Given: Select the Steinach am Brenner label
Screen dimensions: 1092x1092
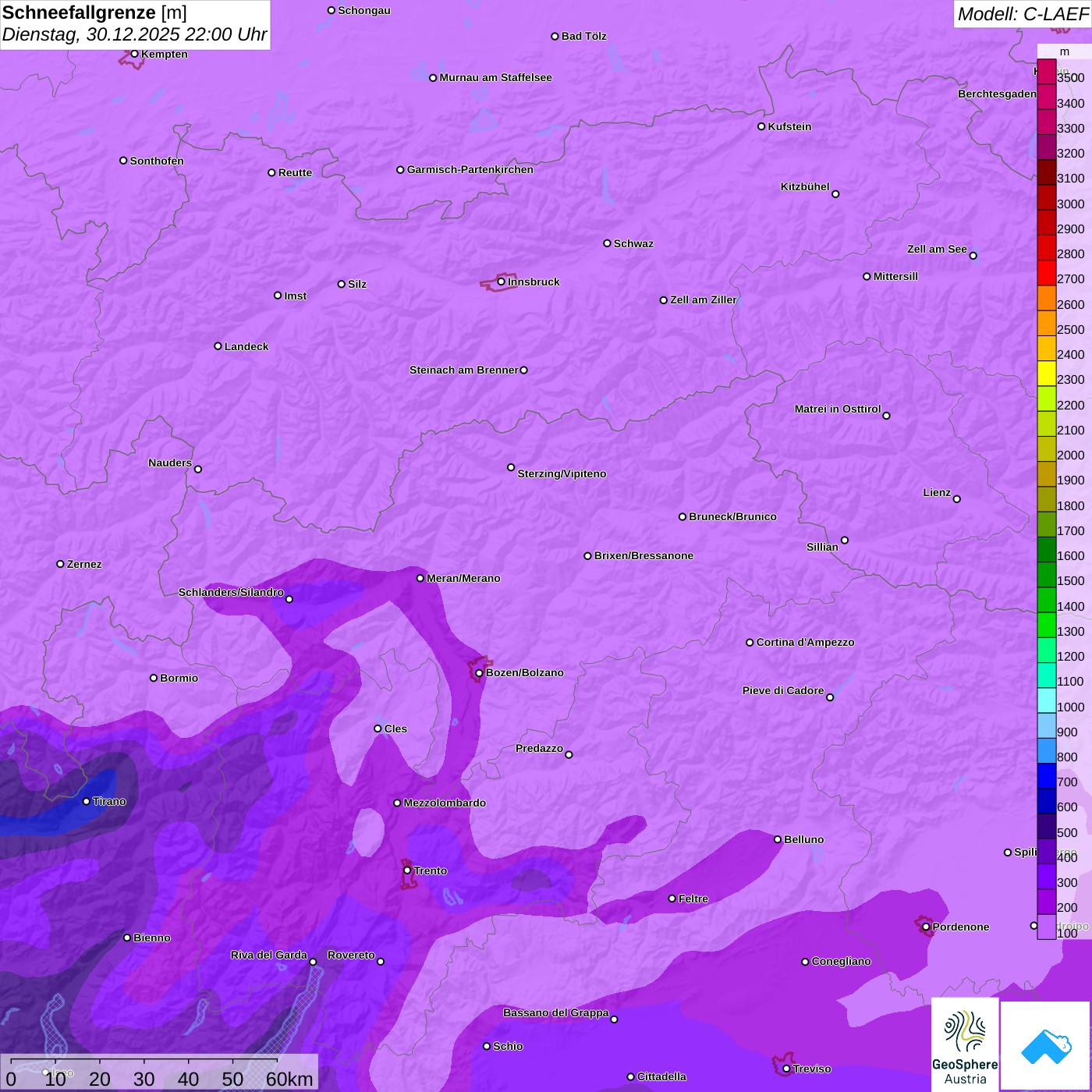Looking at the screenshot, I should tap(464, 370).
